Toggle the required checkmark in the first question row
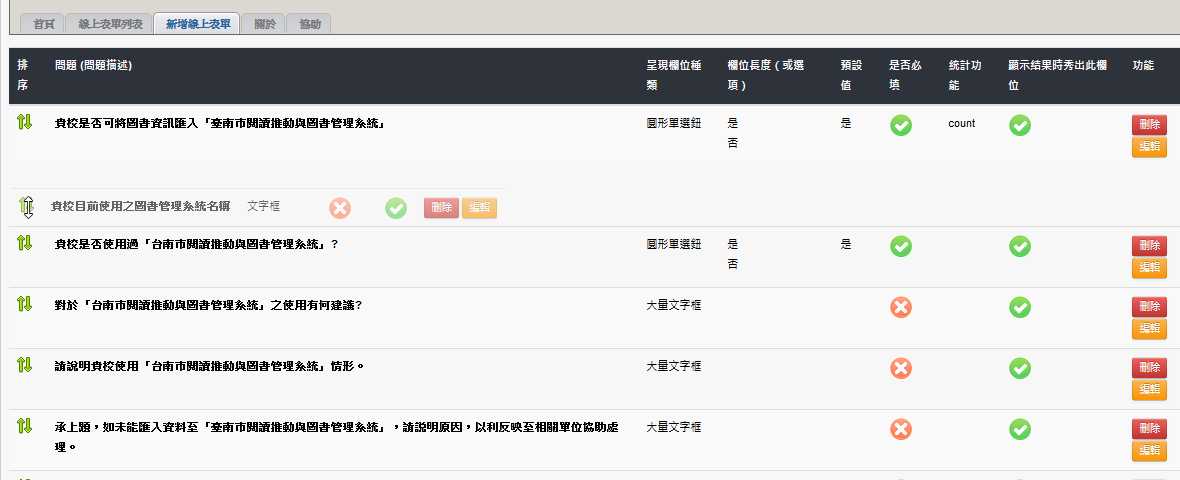1180x480 pixels. tap(901, 125)
